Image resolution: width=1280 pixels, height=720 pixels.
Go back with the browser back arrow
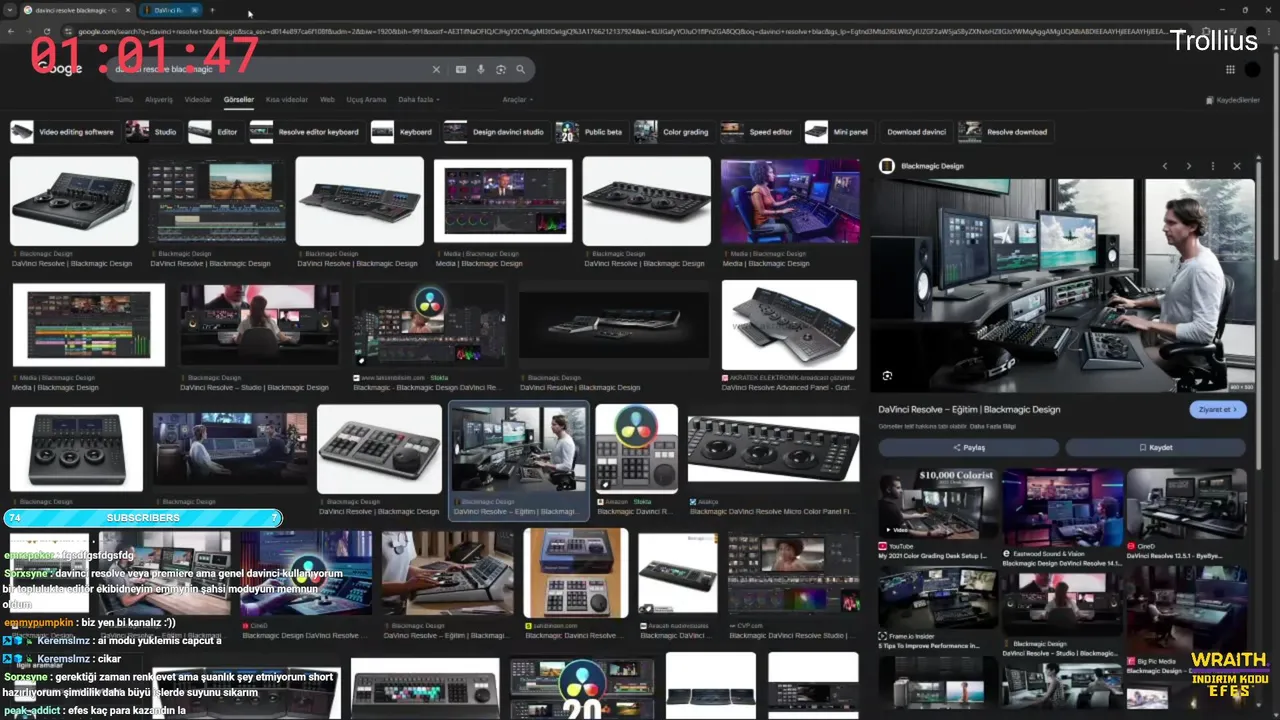[x=11, y=31]
